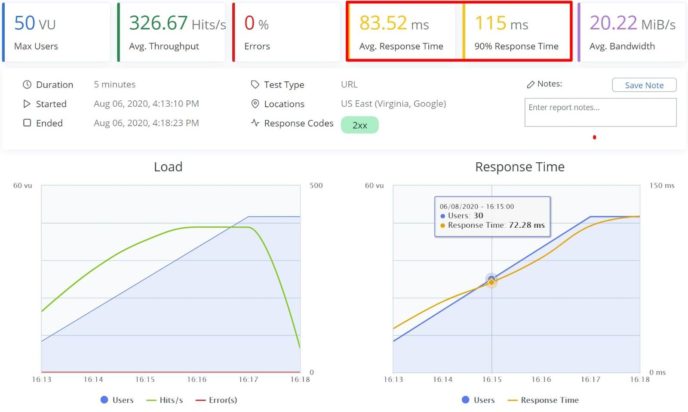Click the 83.52 ms Avg. Response Time value

pyautogui.click(x=394, y=23)
